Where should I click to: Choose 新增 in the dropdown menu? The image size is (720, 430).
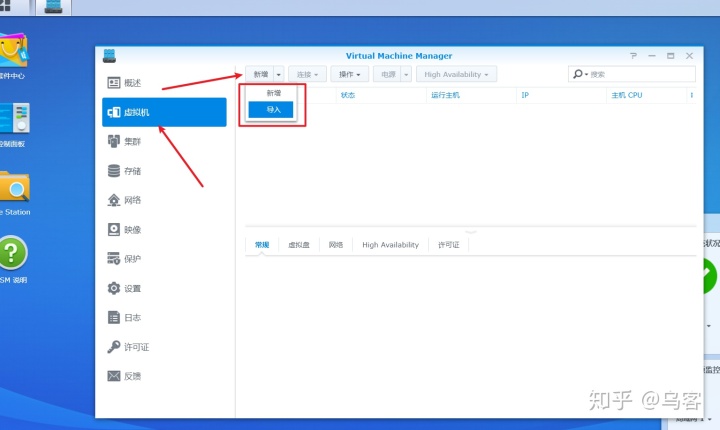[274, 93]
